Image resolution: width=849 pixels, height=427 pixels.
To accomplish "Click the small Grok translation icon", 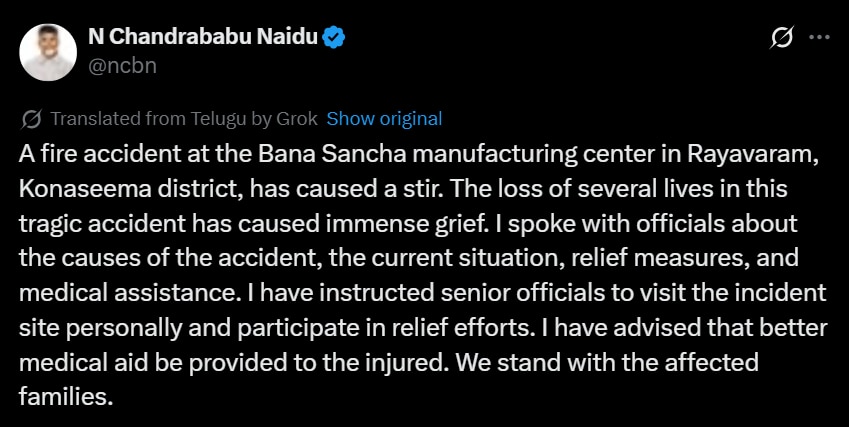I will (31, 119).
